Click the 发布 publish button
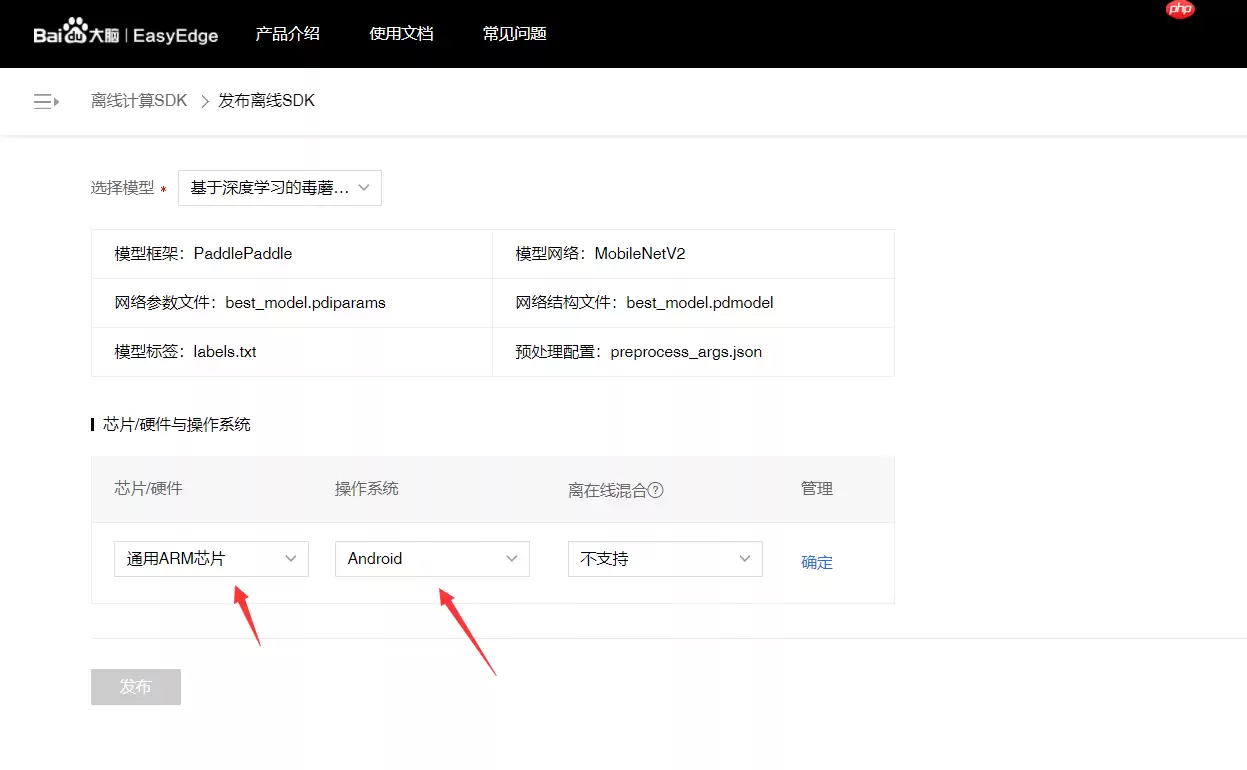 135,687
